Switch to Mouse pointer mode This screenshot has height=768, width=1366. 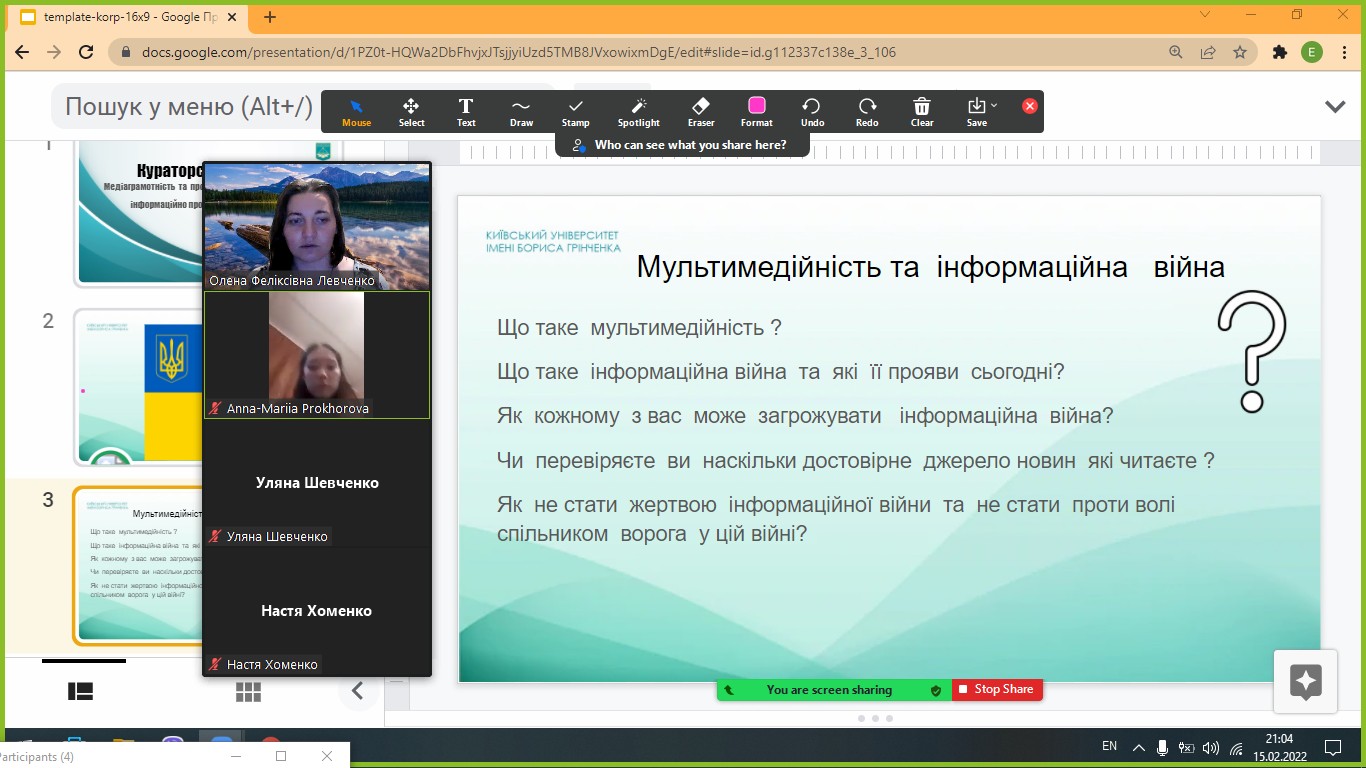click(x=356, y=111)
